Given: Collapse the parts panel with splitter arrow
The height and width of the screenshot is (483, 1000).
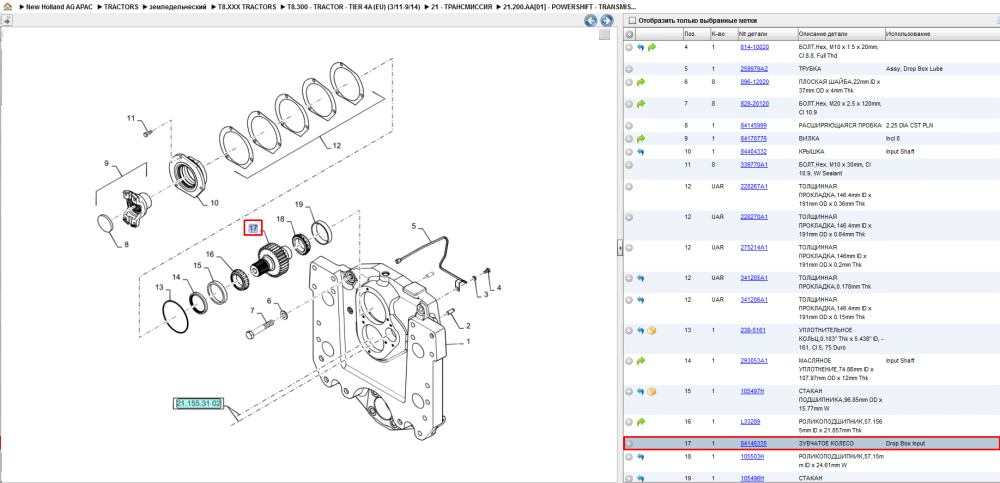Looking at the screenshot, I should [x=619, y=249].
